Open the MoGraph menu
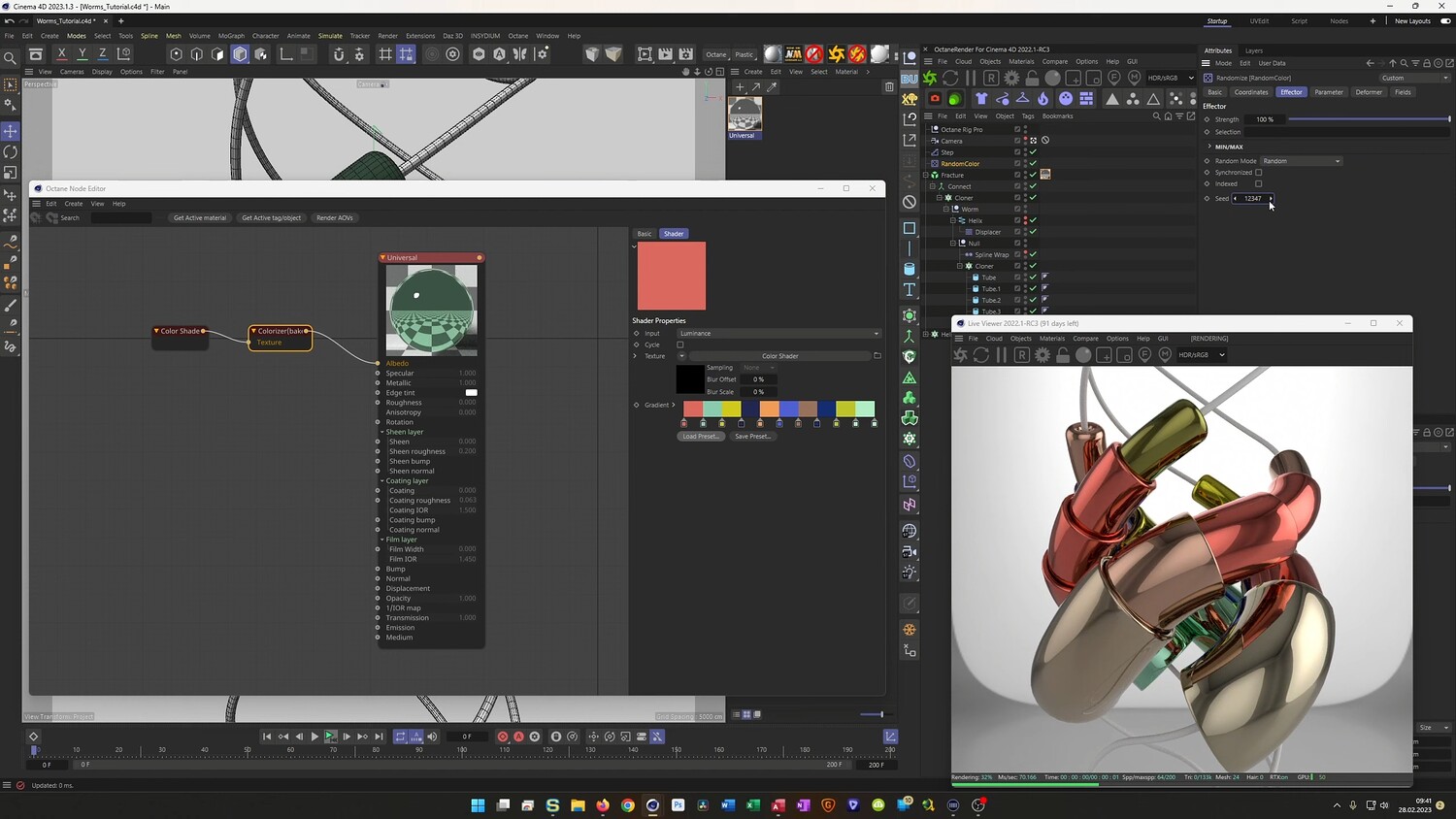This screenshot has height=819, width=1456. pos(231,36)
